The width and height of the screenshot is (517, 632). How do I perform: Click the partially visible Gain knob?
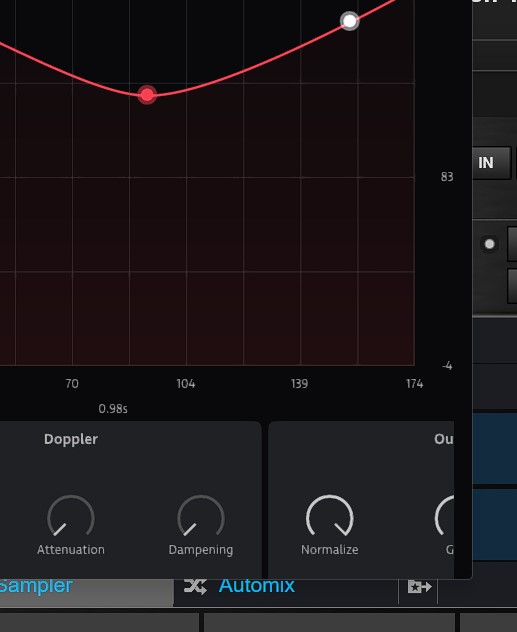coord(445,516)
